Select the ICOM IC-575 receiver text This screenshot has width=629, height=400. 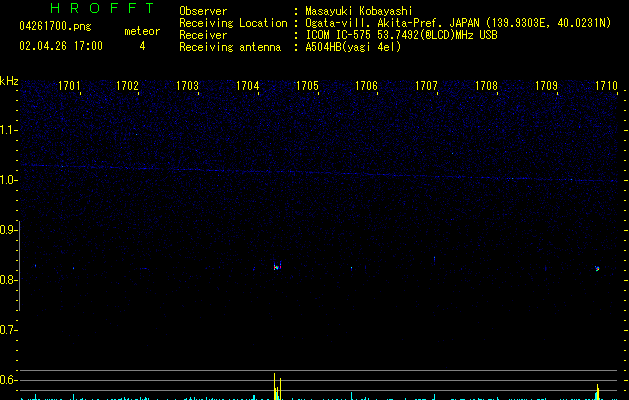[401, 35]
